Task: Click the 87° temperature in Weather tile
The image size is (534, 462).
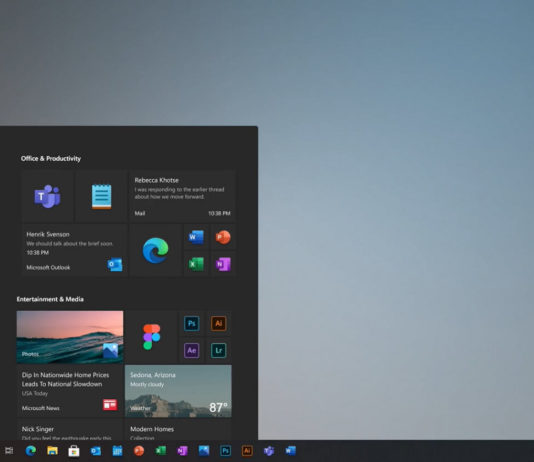Action: 218,407
